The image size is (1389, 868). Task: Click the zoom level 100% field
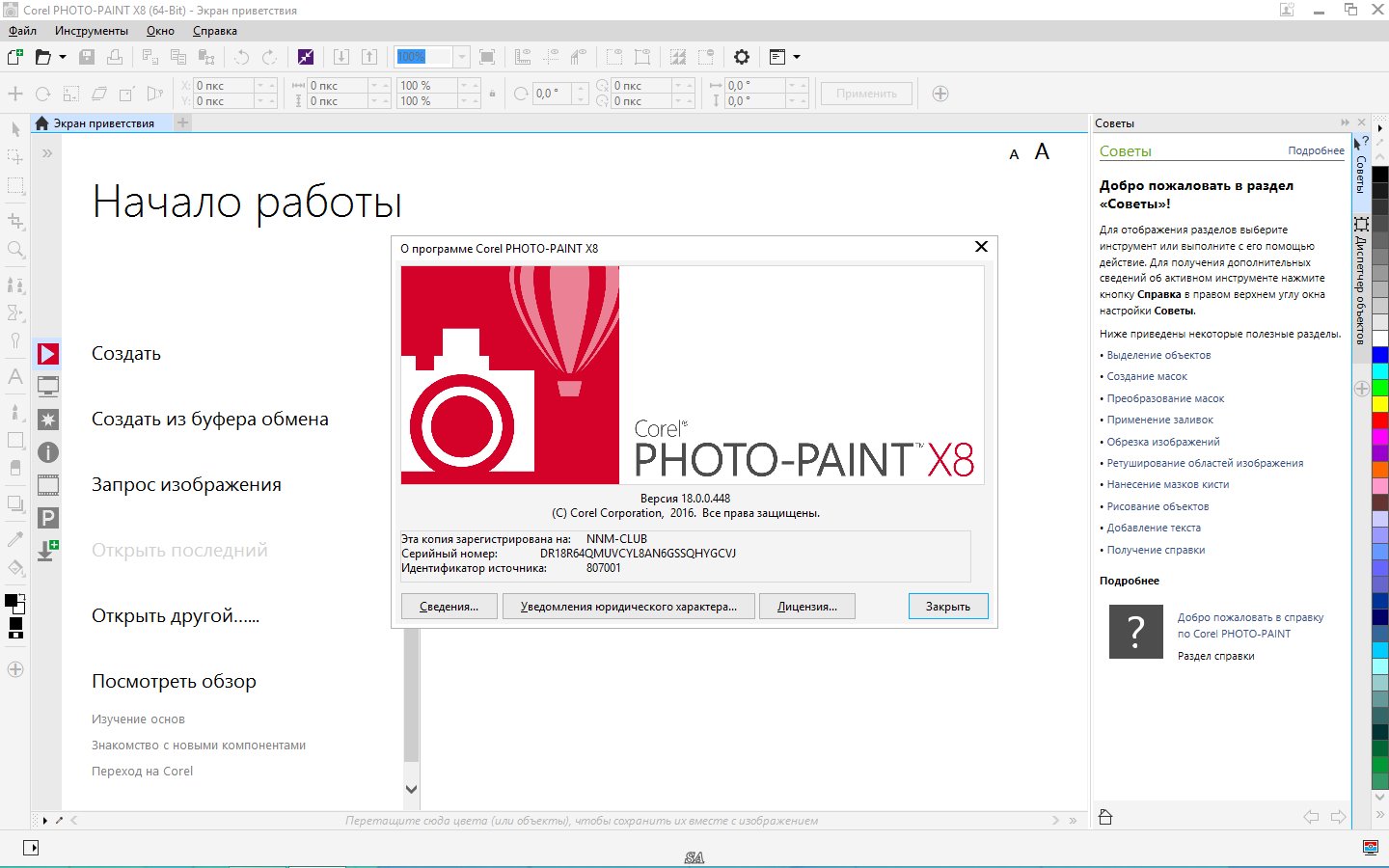(x=424, y=57)
